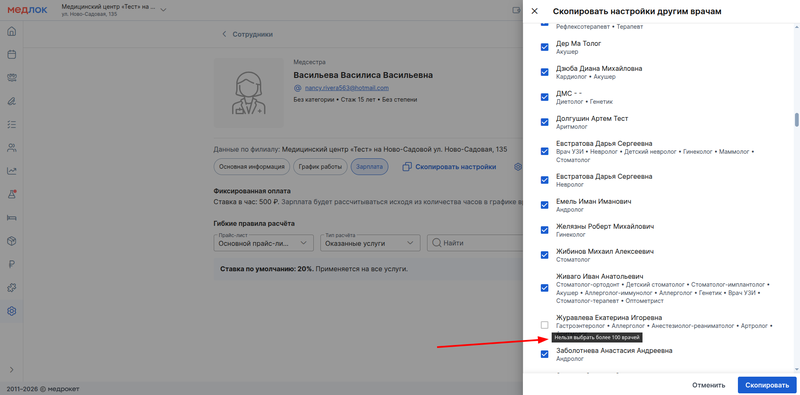The image size is (800, 395).
Task: Open the laboratory flask icon in sidebar
Action: coord(11,194)
